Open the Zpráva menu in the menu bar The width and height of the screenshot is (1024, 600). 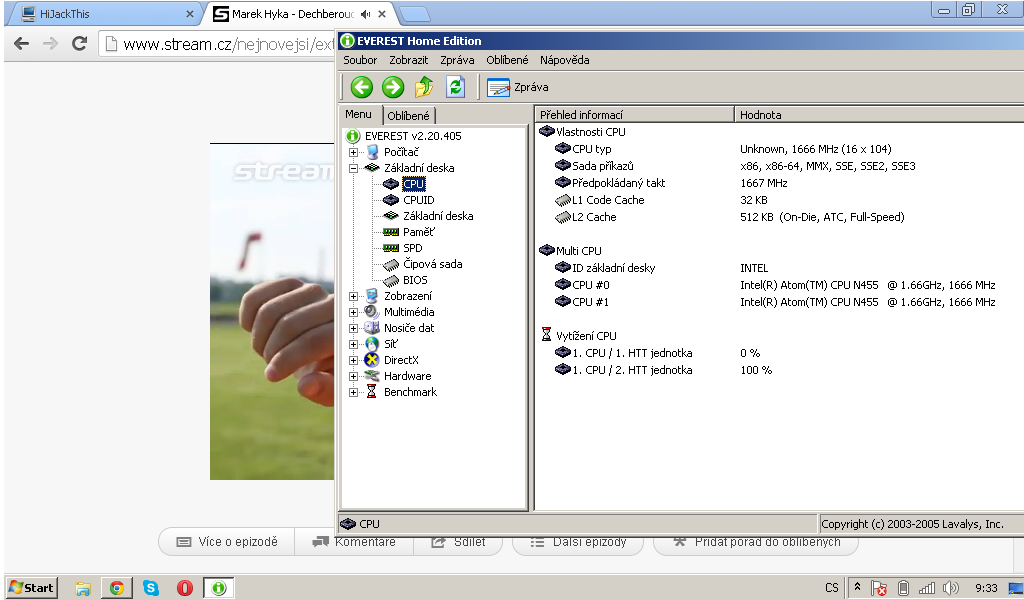(457, 60)
